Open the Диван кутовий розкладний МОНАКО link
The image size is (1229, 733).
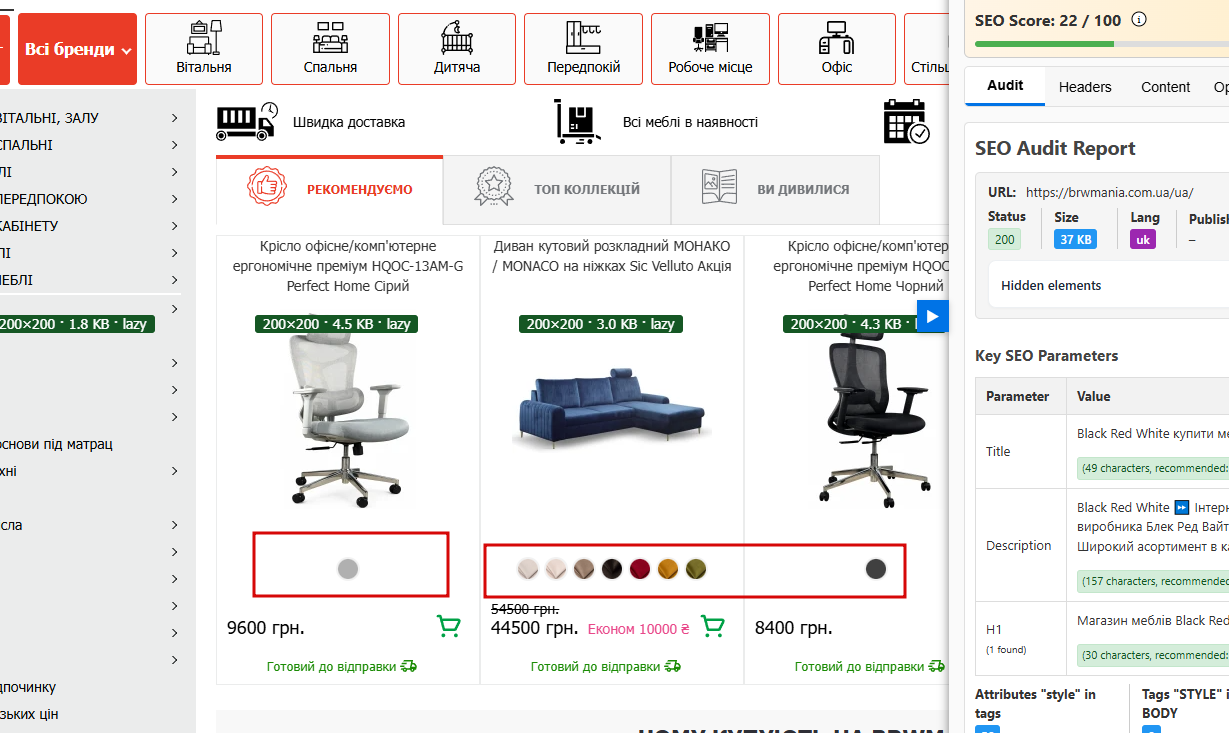(612, 256)
